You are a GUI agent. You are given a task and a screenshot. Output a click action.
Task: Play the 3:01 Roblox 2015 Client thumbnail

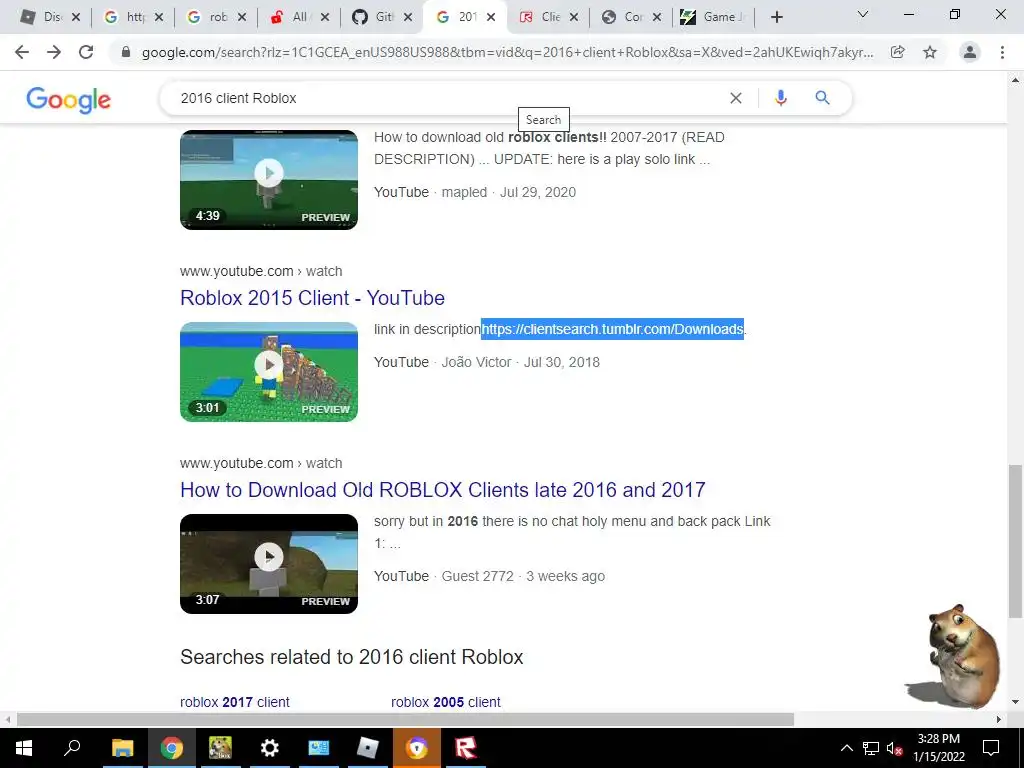point(269,372)
